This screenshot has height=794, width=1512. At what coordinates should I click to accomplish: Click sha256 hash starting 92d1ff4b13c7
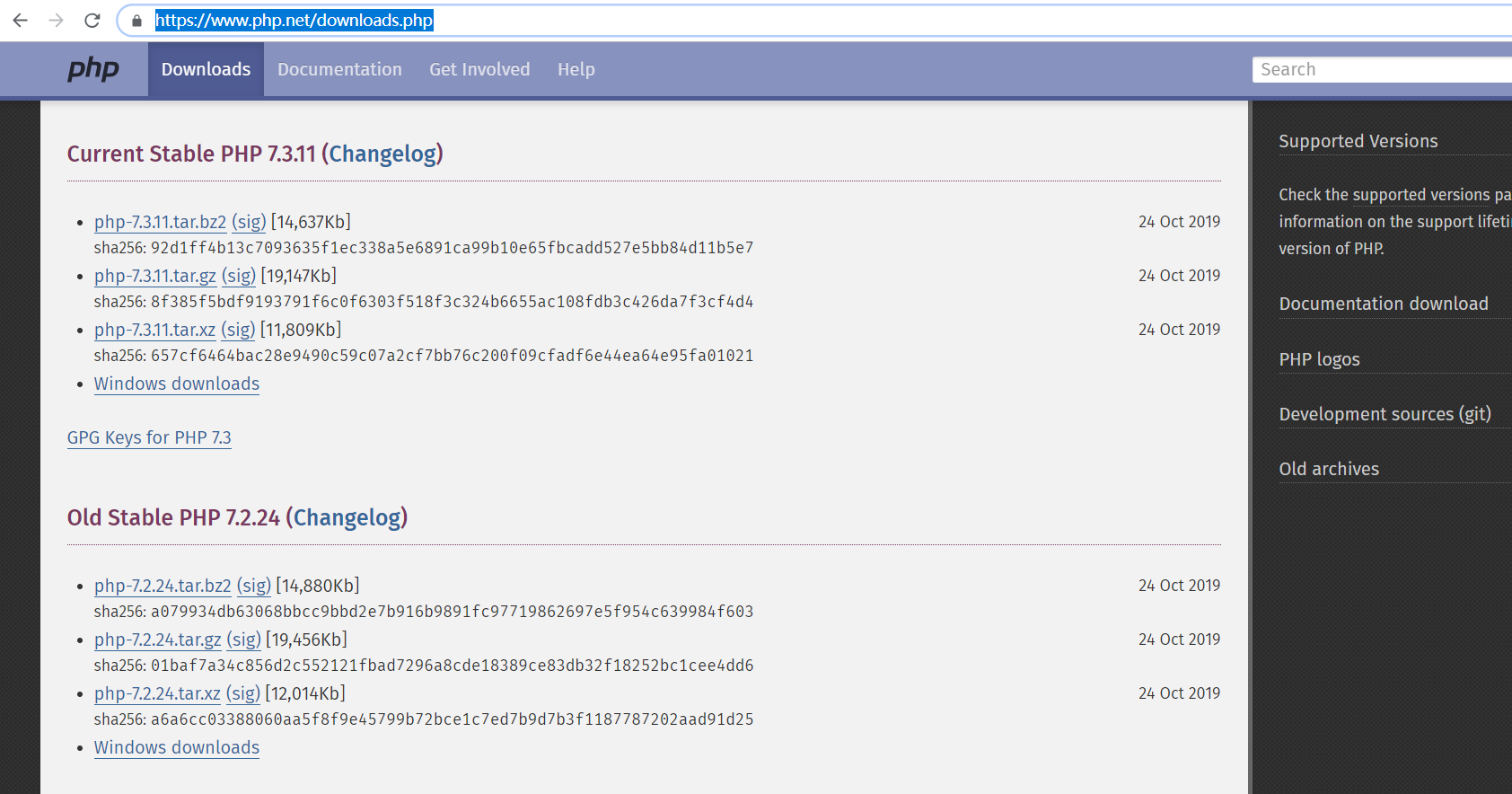pos(452,248)
